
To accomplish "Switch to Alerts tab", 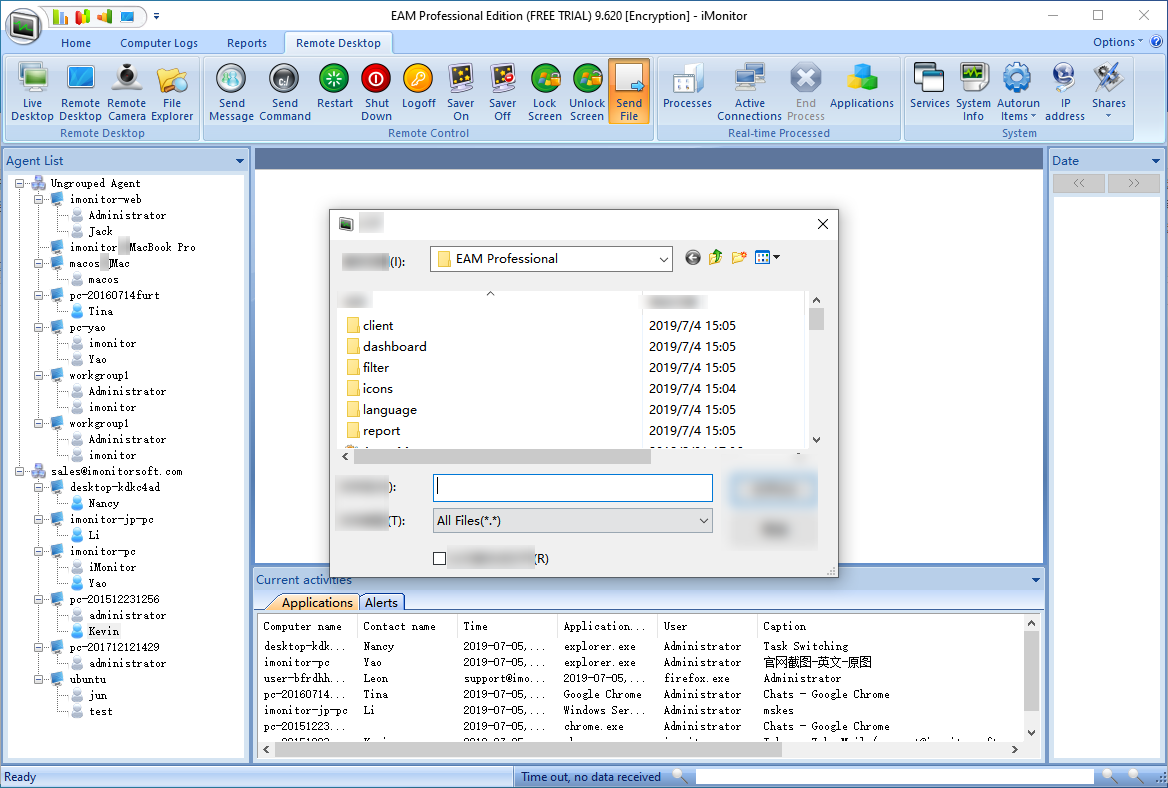I will [381, 603].
